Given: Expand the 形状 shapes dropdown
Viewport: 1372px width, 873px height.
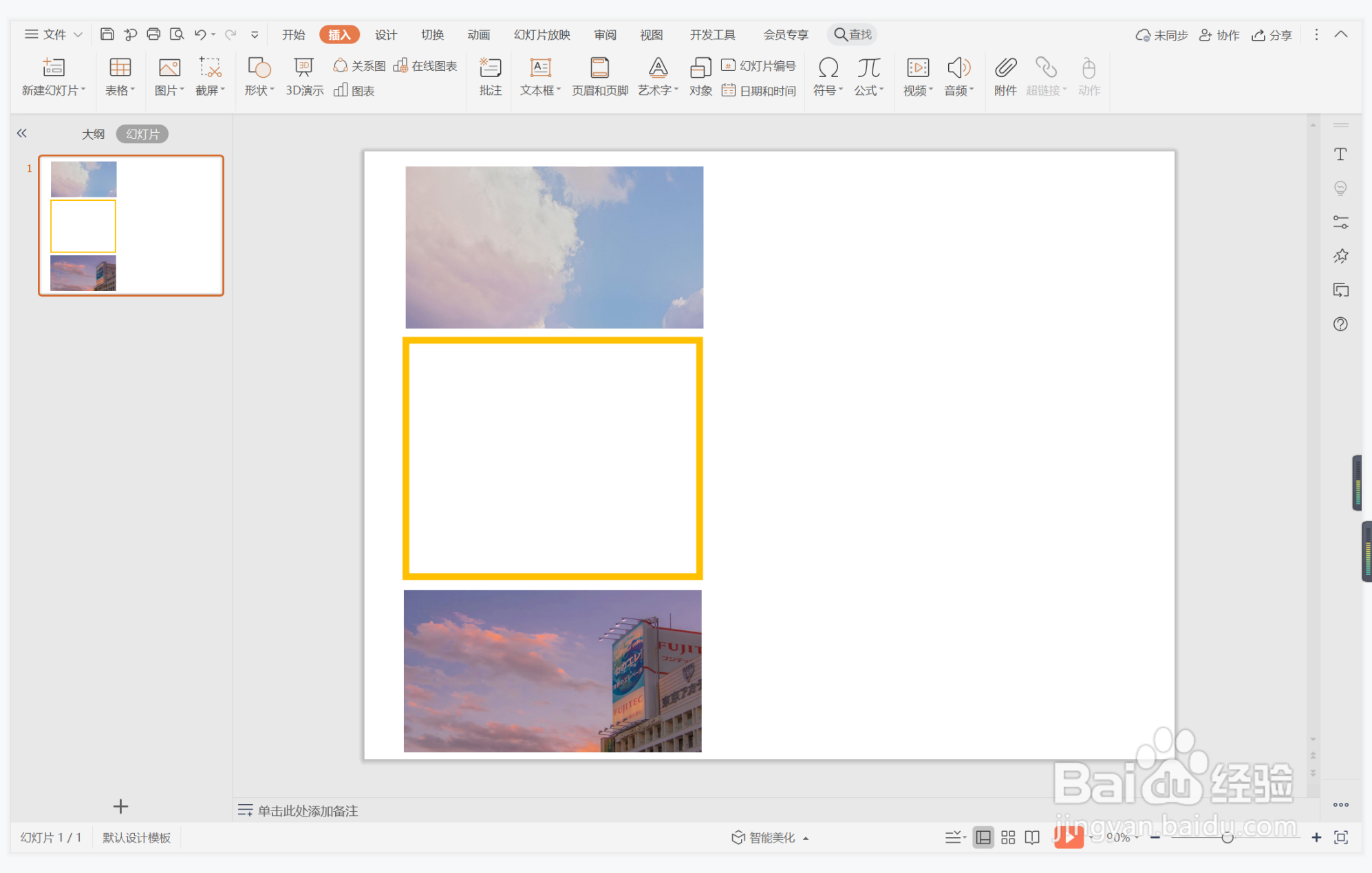Looking at the screenshot, I should click(260, 90).
